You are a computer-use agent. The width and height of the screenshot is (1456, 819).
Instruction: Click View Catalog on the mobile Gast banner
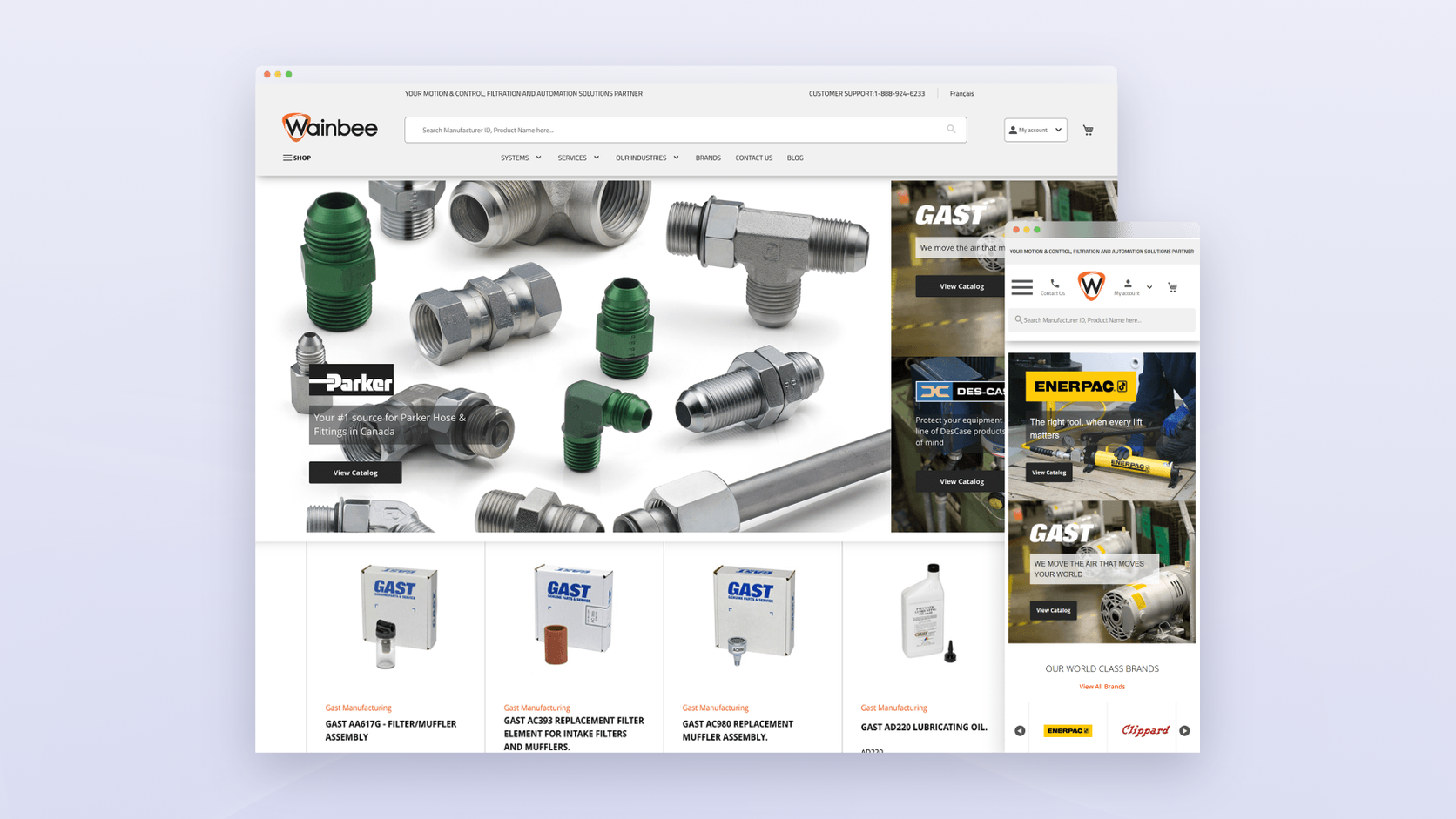(1053, 610)
